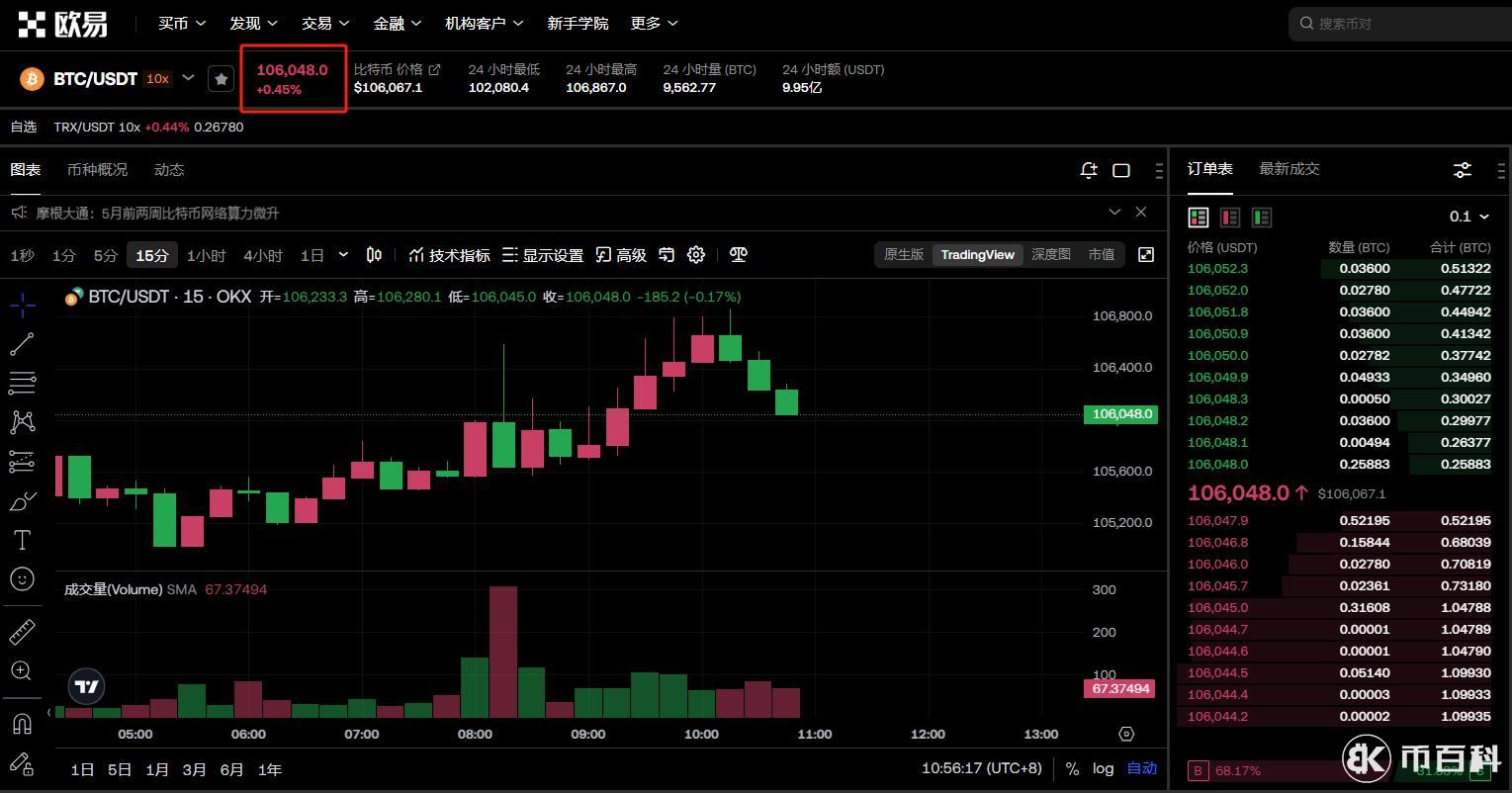The width and height of the screenshot is (1512, 793).
Task: Toggle the magnet snap mode
Action: pyautogui.click(x=22, y=724)
